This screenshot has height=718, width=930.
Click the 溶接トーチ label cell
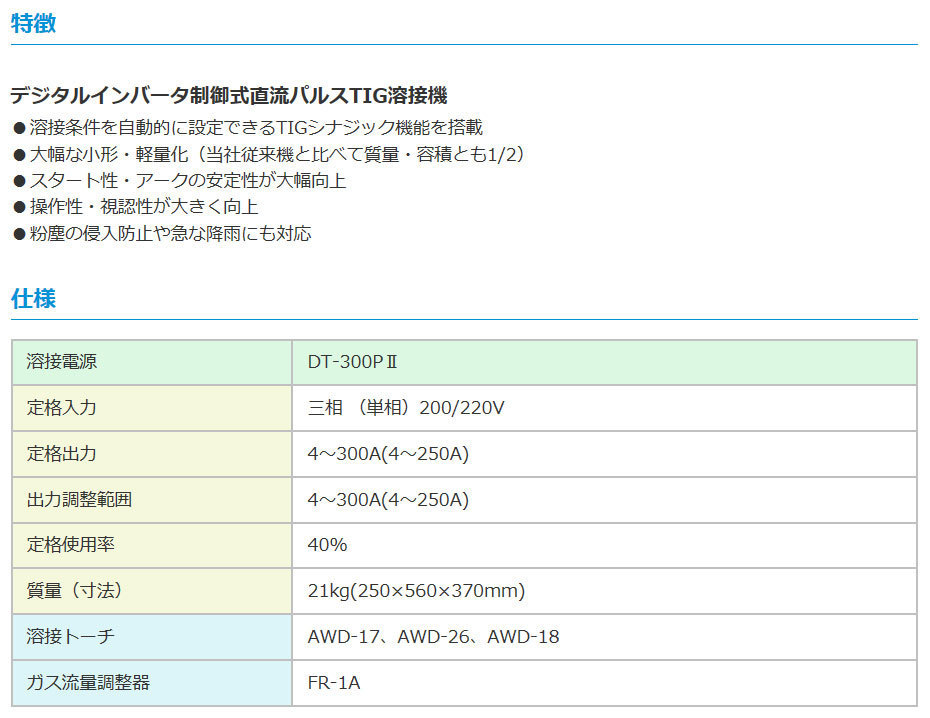click(x=152, y=637)
